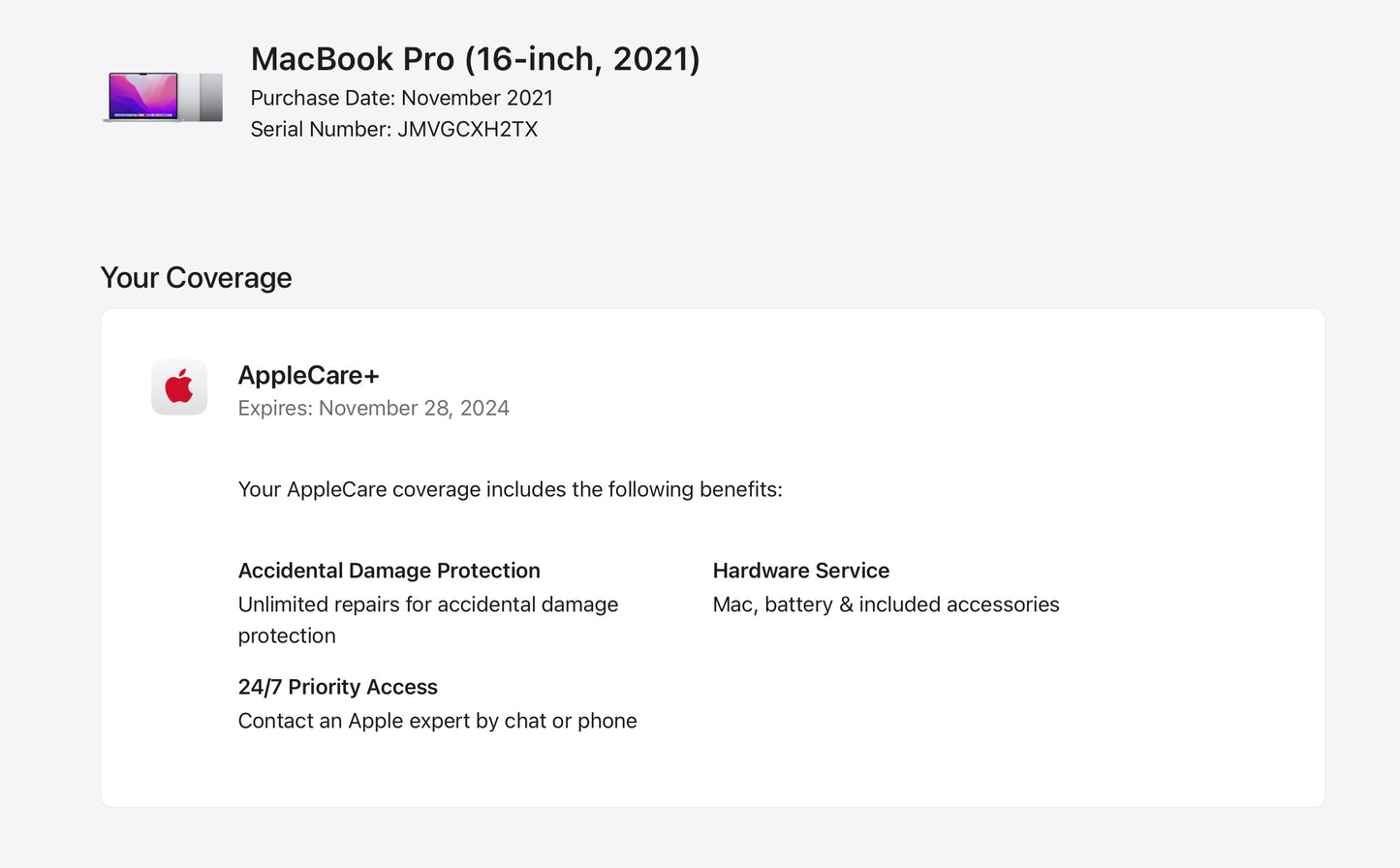
Task: Click the AppleCare+ plan name
Action: point(308,375)
